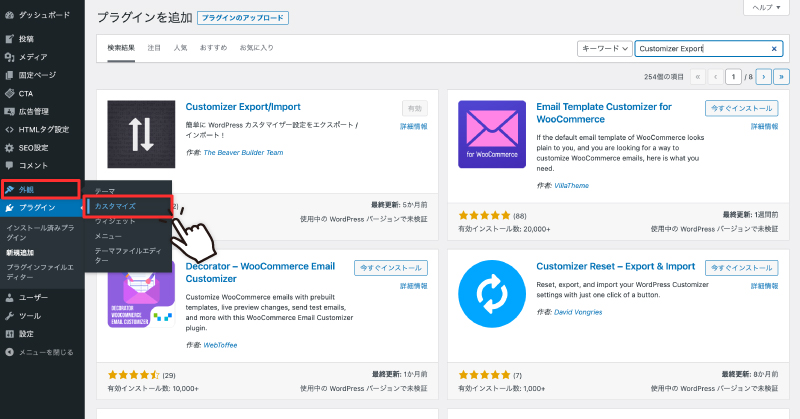
Task: Click the メディア sidebar icon
Action: pos(9,57)
